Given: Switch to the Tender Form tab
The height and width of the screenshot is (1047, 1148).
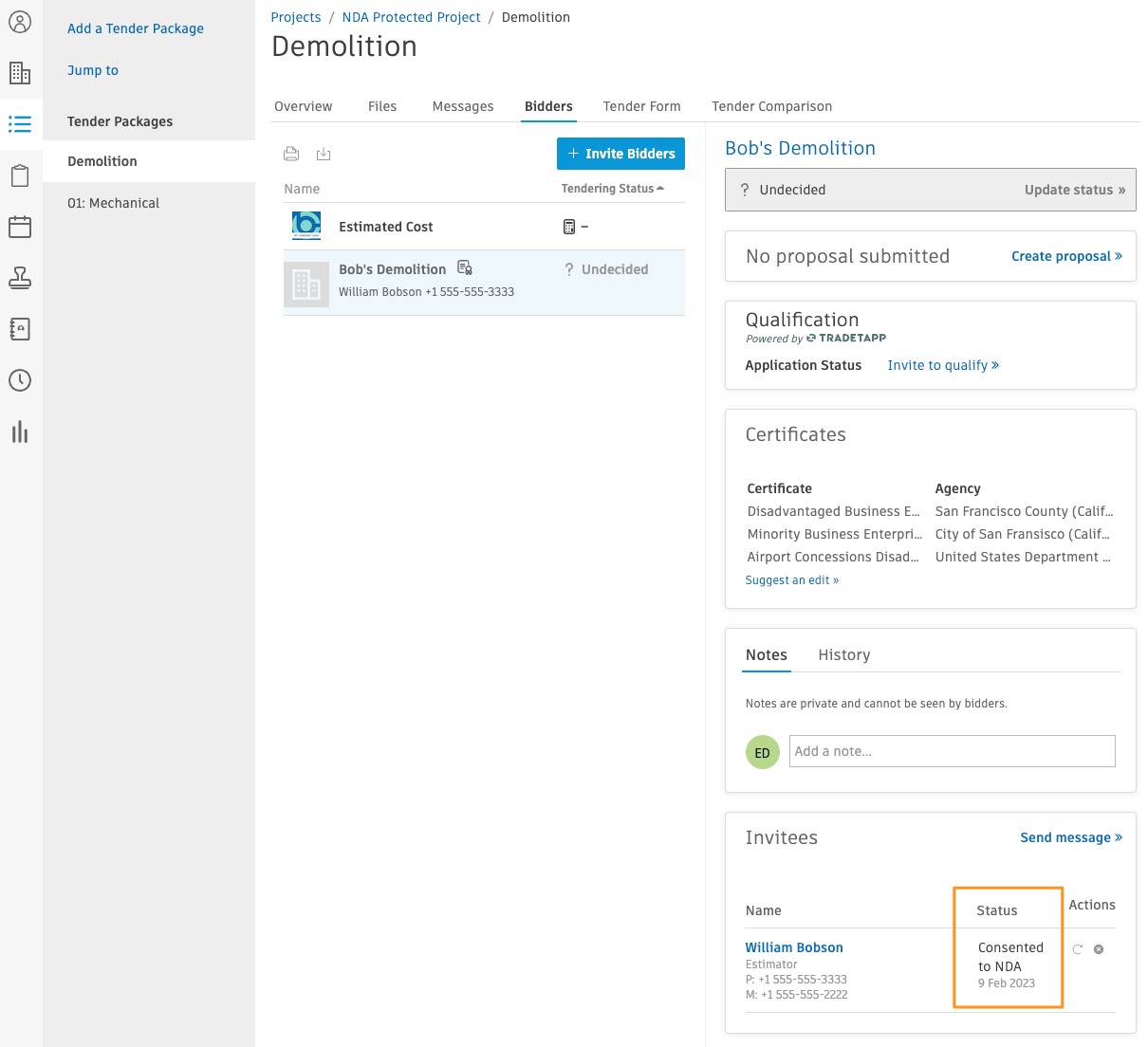Looking at the screenshot, I should click(641, 106).
